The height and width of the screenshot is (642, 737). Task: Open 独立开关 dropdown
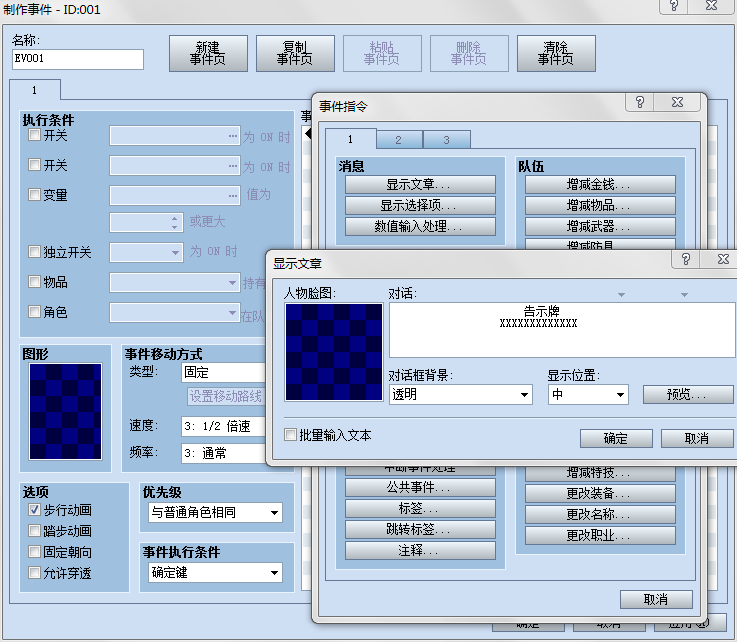146,252
